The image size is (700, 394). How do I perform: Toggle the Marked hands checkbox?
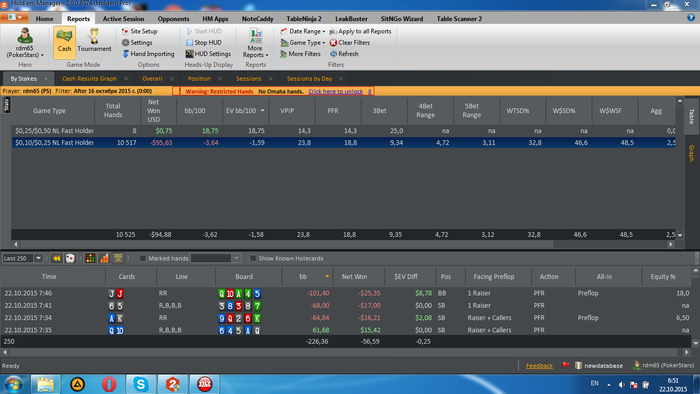(143, 258)
